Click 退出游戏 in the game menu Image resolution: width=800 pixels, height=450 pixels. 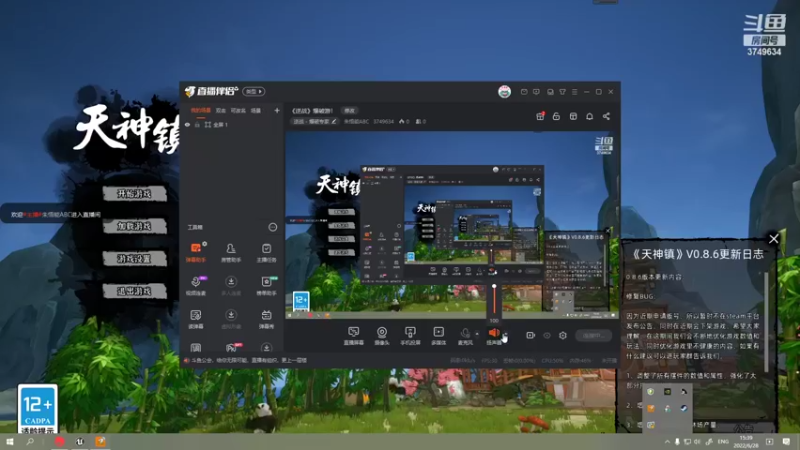pyautogui.click(x=135, y=291)
